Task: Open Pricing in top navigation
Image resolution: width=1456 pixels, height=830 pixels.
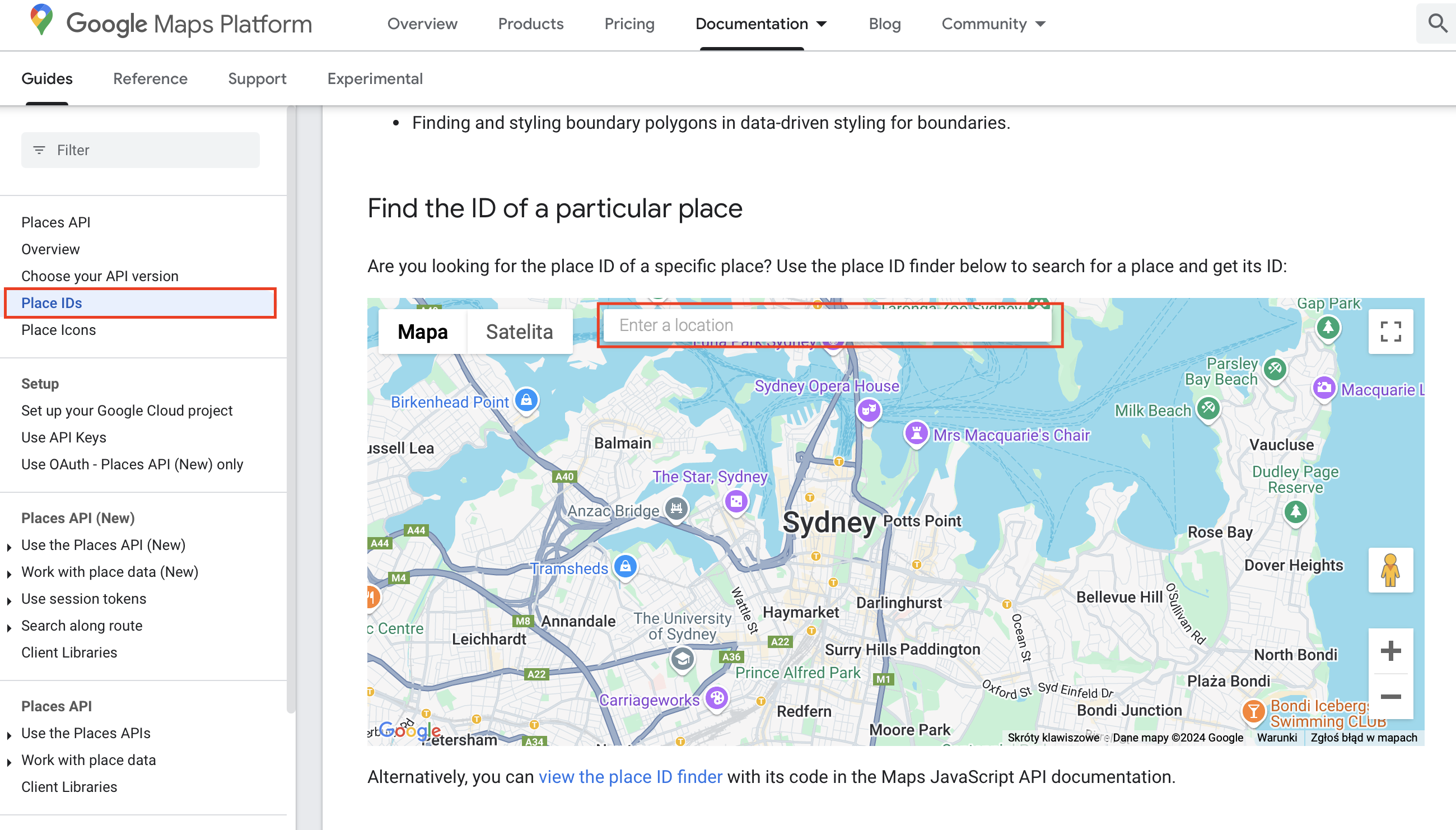Action: tap(629, 24)
